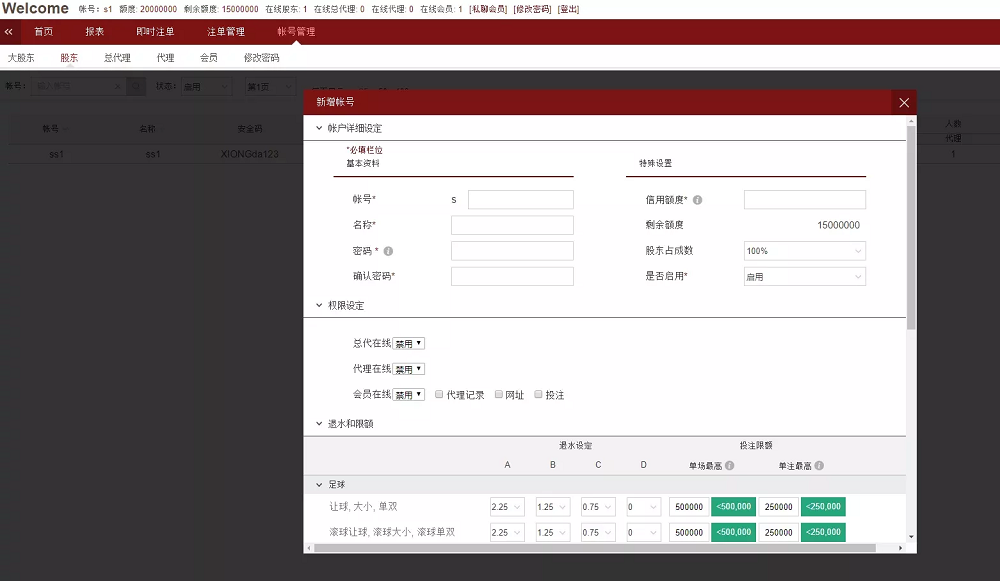Viewport: 1000px width, 581px height.
Task: Collapse the navigation with the « icon
Action: coord(9,31)
